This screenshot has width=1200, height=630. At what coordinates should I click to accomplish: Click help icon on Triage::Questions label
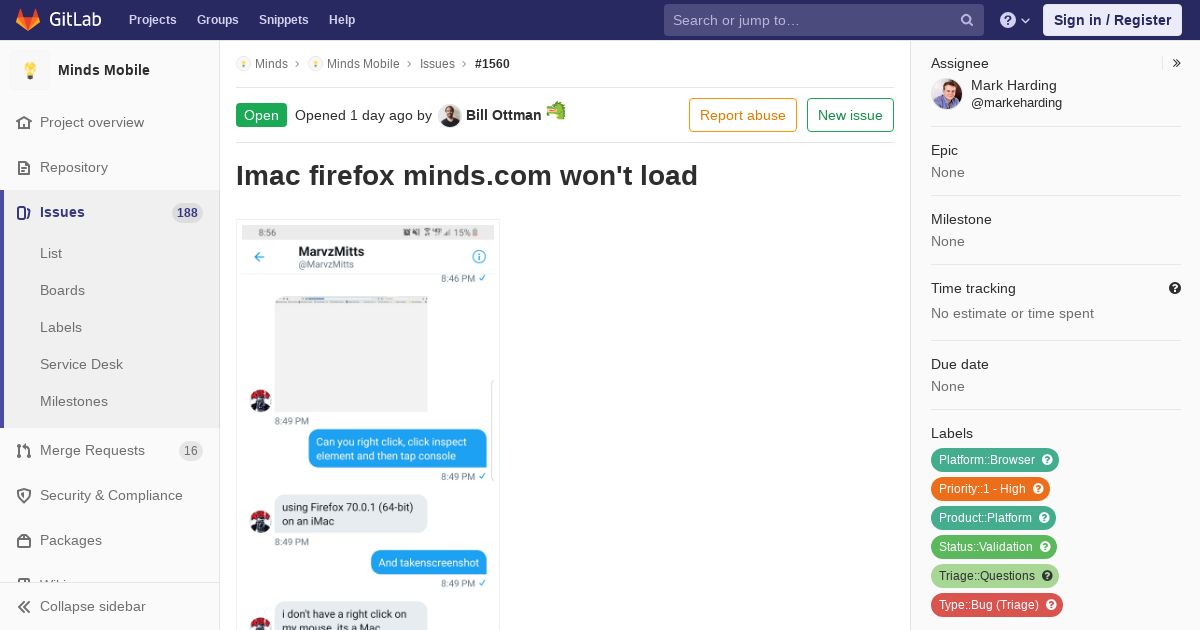coord(1048,576)
